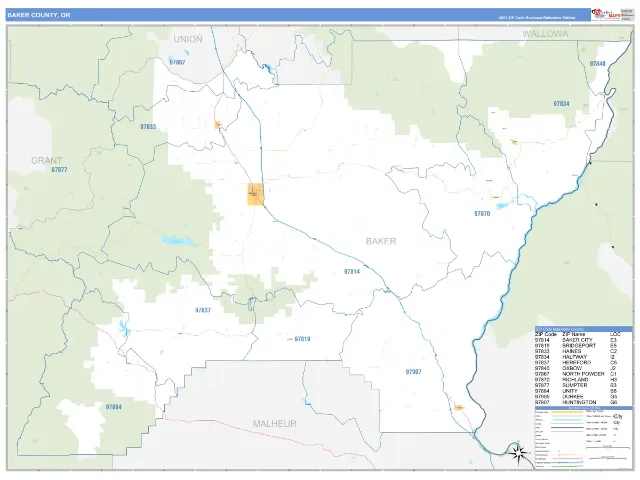Image resolution: width=640 pixels, height=480 pixels.
Task: Select the orange Huntington town marker near 97907
Action: [x=459, y=407]
